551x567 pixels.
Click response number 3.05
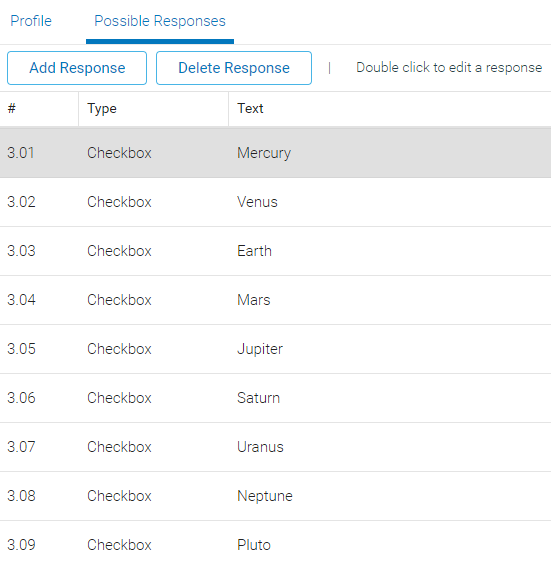click(21, 349)
